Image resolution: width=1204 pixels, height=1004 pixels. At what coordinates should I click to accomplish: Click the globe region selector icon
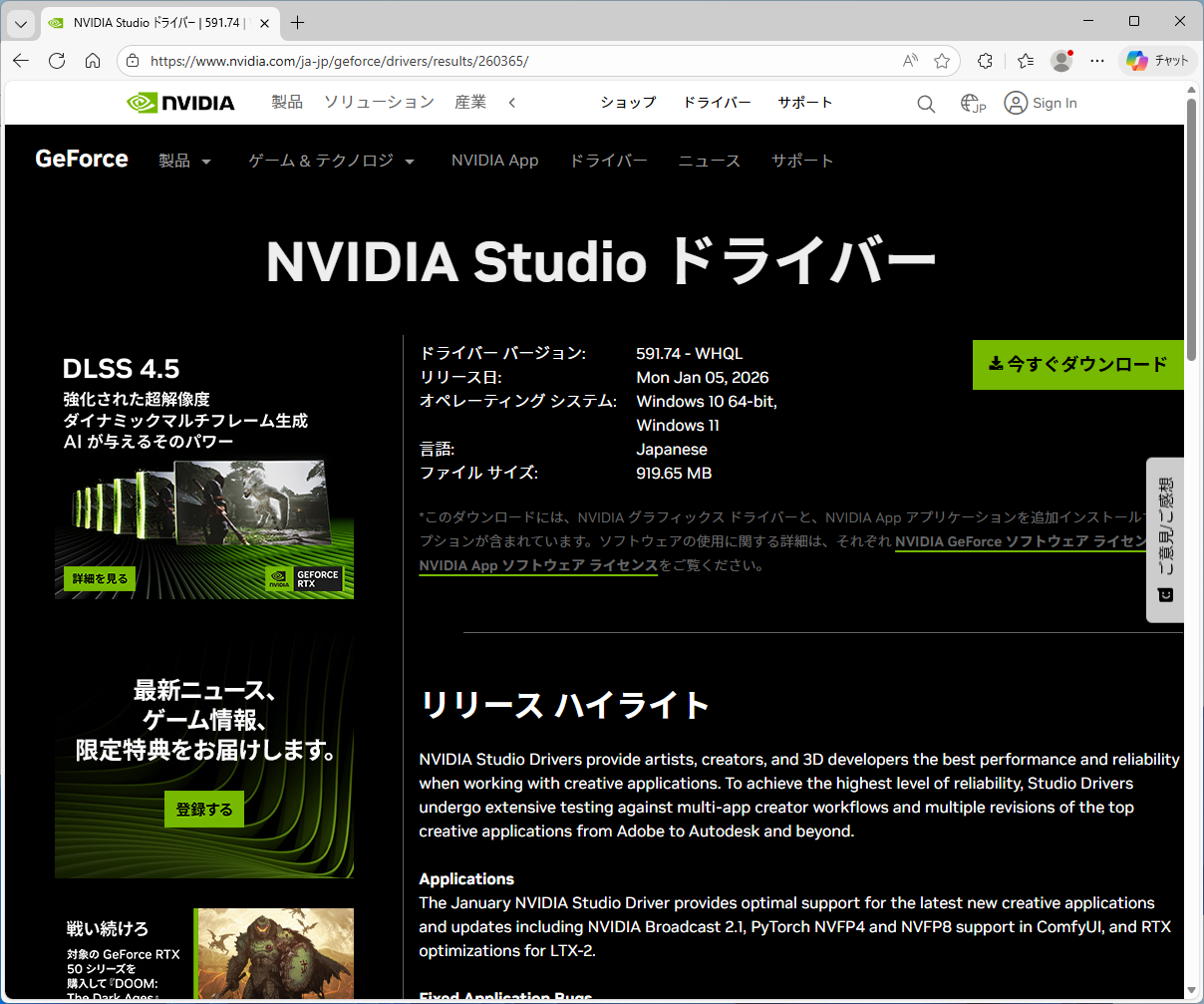[x=972, y=104]
